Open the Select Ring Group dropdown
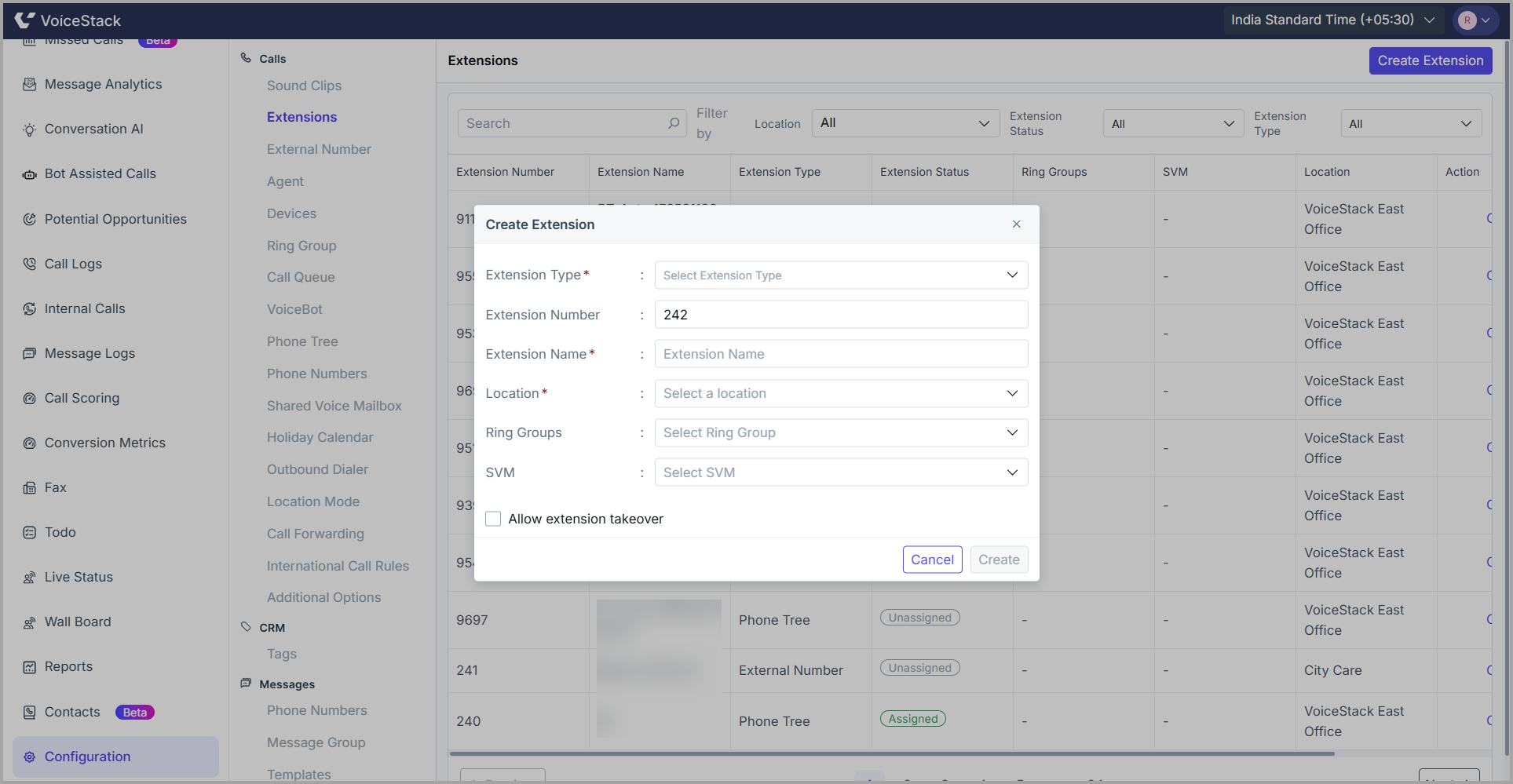Screen dimensions: 1513x784 (x=841, y=432)
